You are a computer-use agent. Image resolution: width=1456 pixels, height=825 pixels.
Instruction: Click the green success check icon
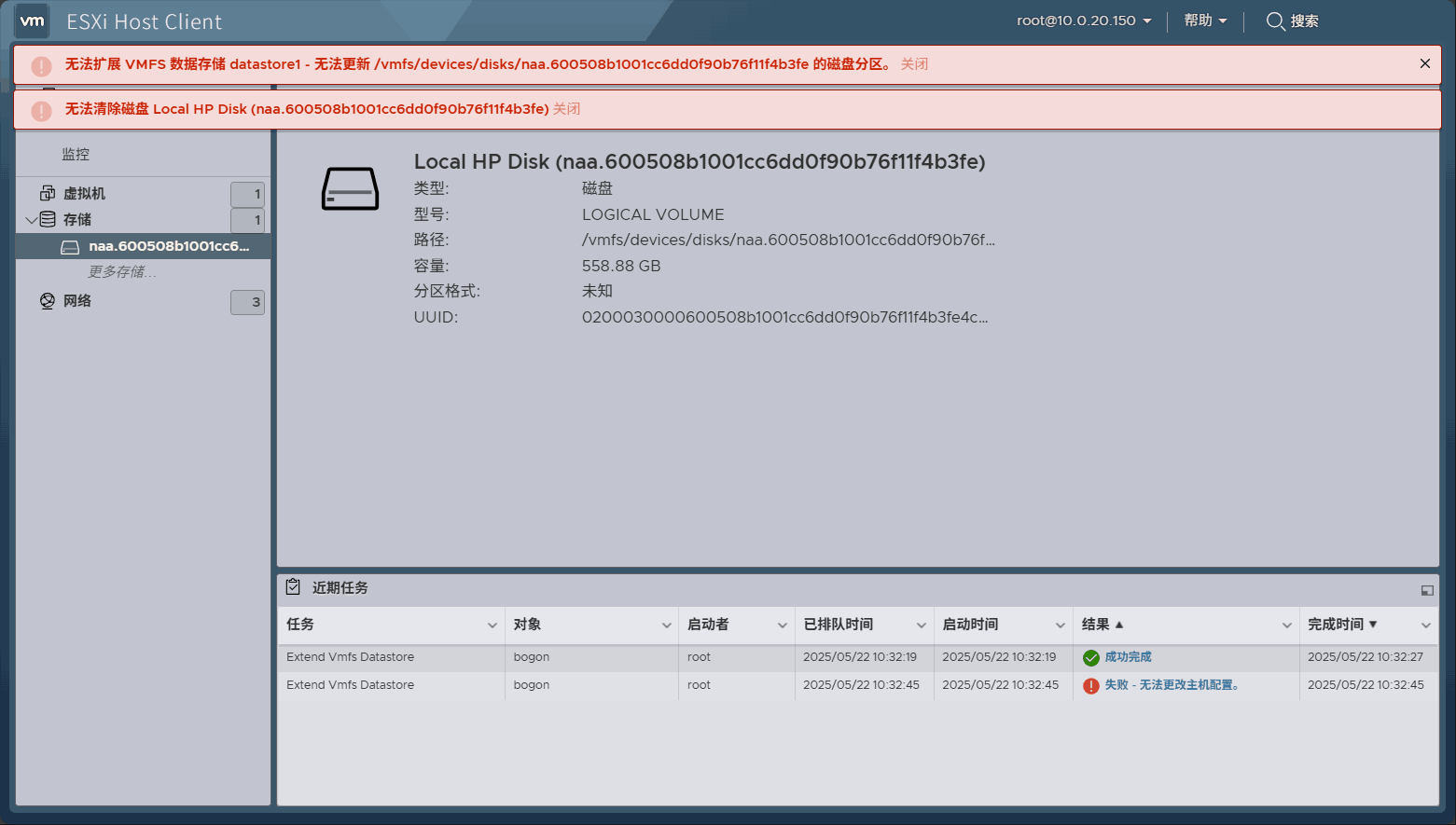coord(1091,658)
